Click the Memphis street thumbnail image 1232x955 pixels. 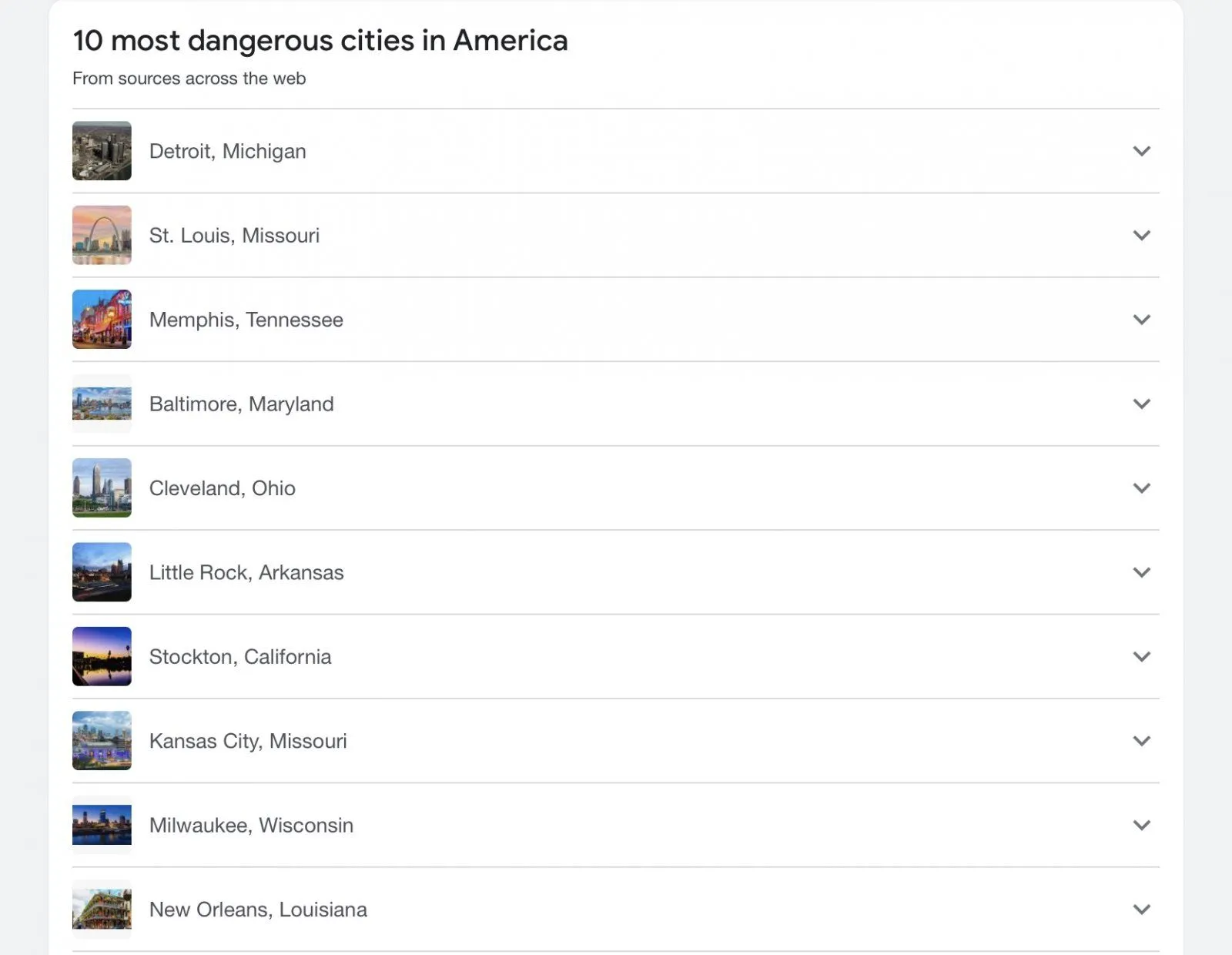click(x=102, y=320)
